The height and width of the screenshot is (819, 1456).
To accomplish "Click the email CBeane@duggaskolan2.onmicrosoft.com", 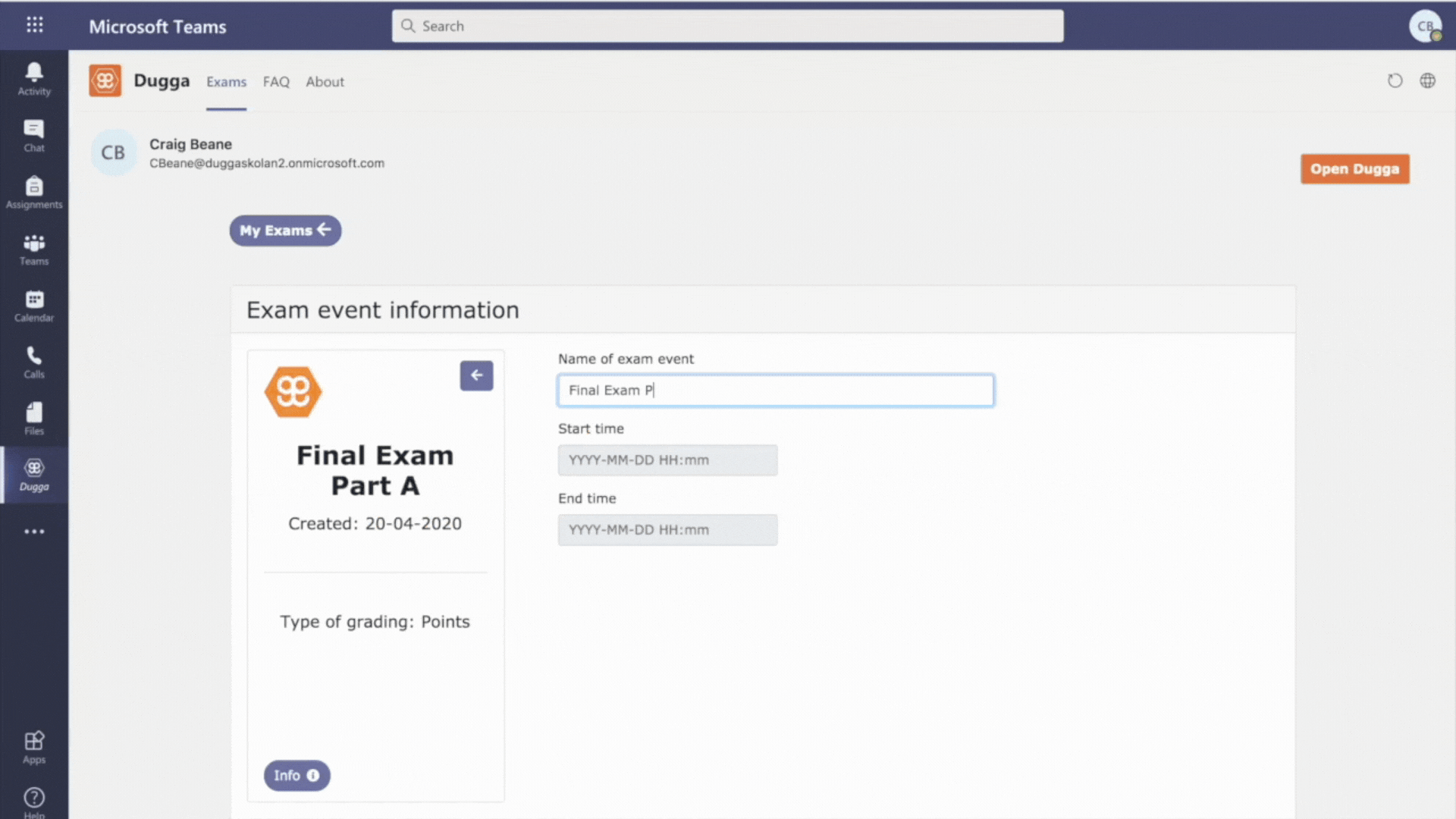I will tap(267, 163).
